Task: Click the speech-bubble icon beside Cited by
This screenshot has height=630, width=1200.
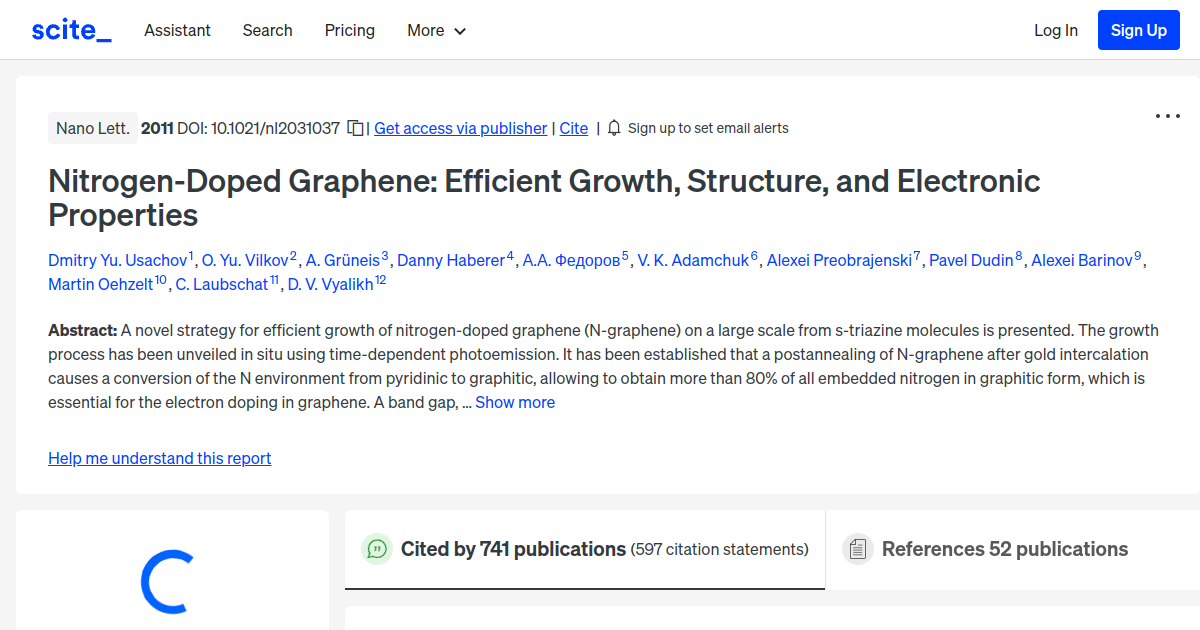Action: [x=377, y=549]
